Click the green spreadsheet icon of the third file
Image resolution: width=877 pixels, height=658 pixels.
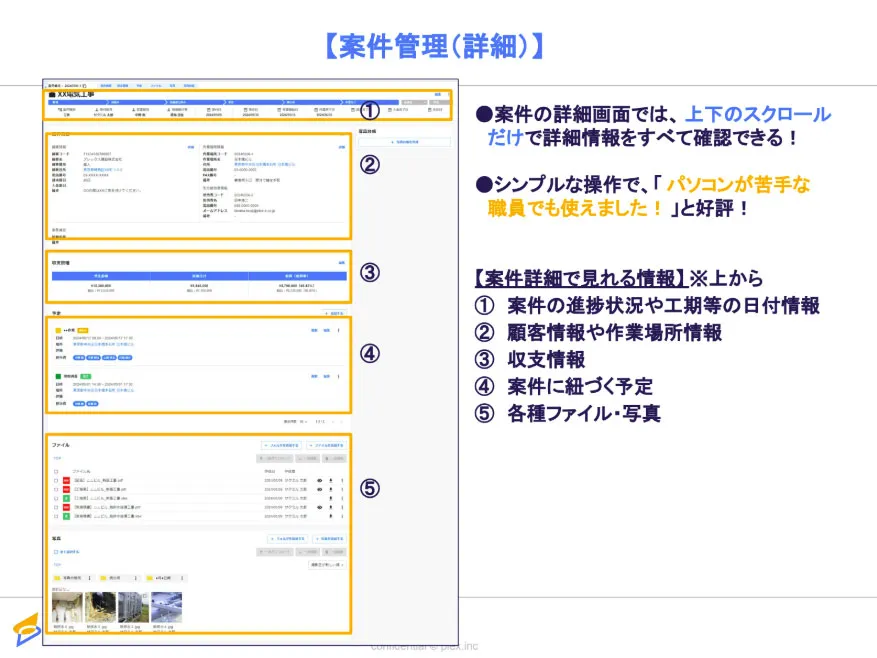(66, 498)
